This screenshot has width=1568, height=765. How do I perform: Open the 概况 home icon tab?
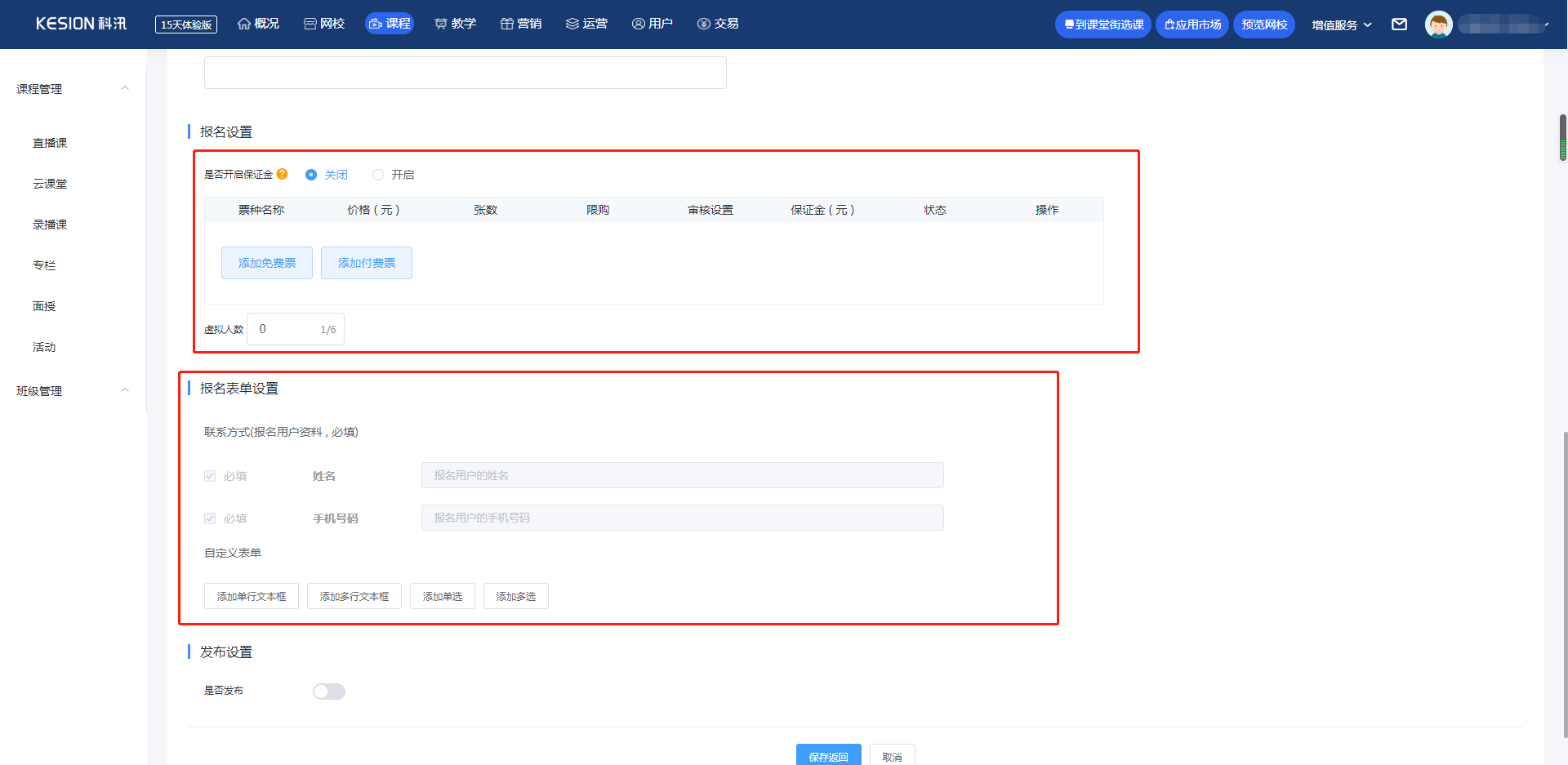[x=258, y=24]
